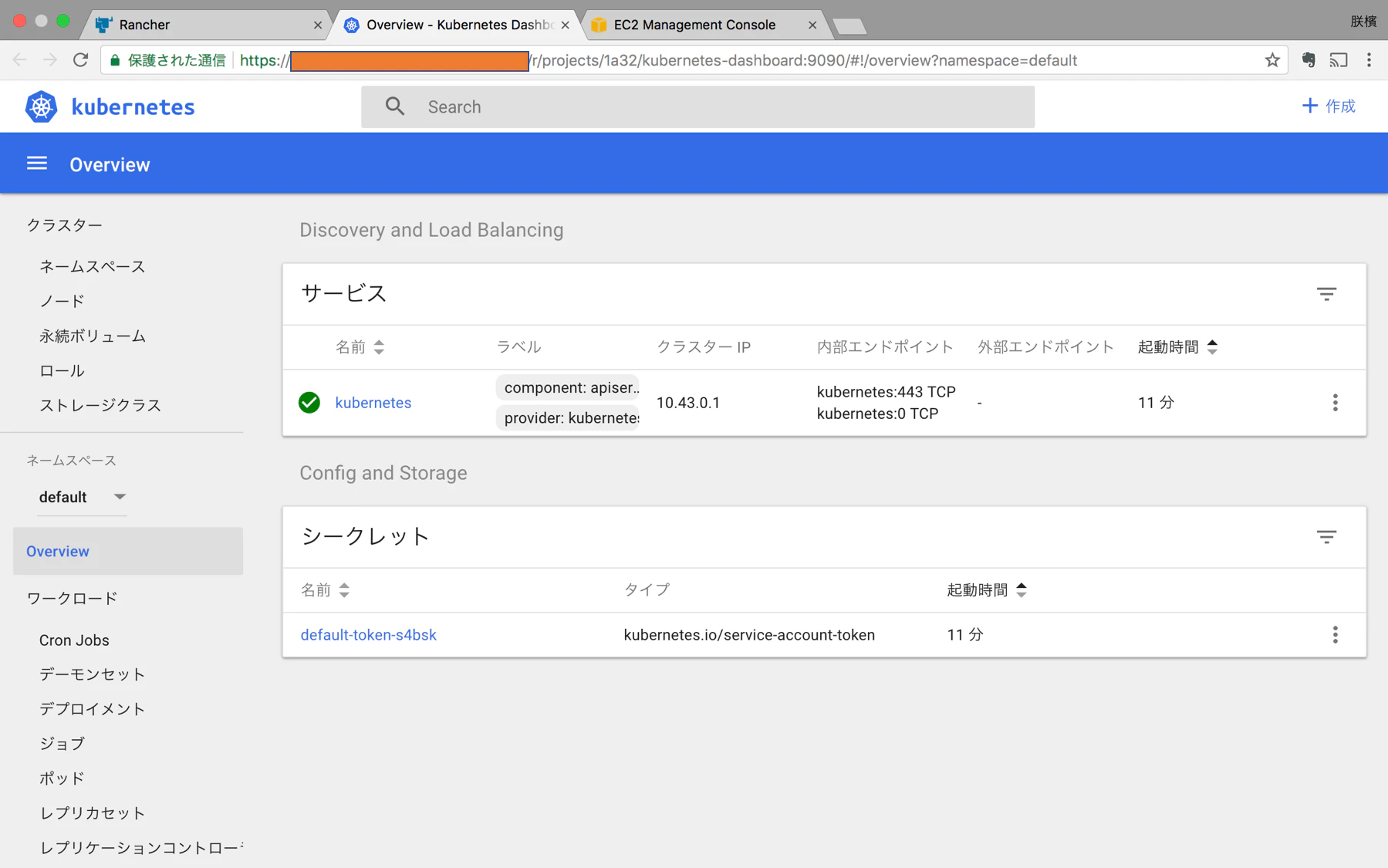Open ロール in sidebar

pyautogui.click(x=62, y=370)
